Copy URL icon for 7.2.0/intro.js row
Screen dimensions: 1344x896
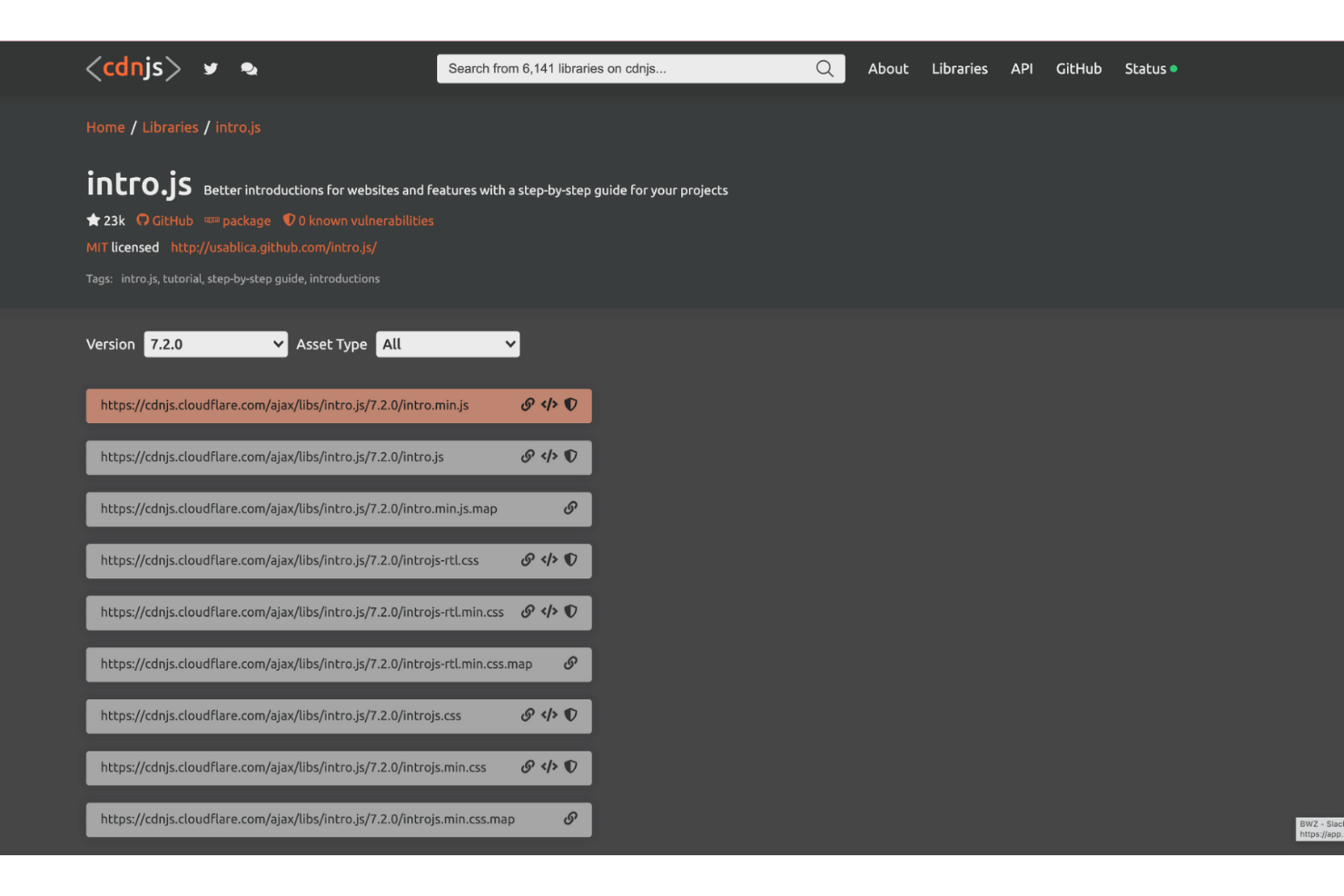click(x=528, y=457)
